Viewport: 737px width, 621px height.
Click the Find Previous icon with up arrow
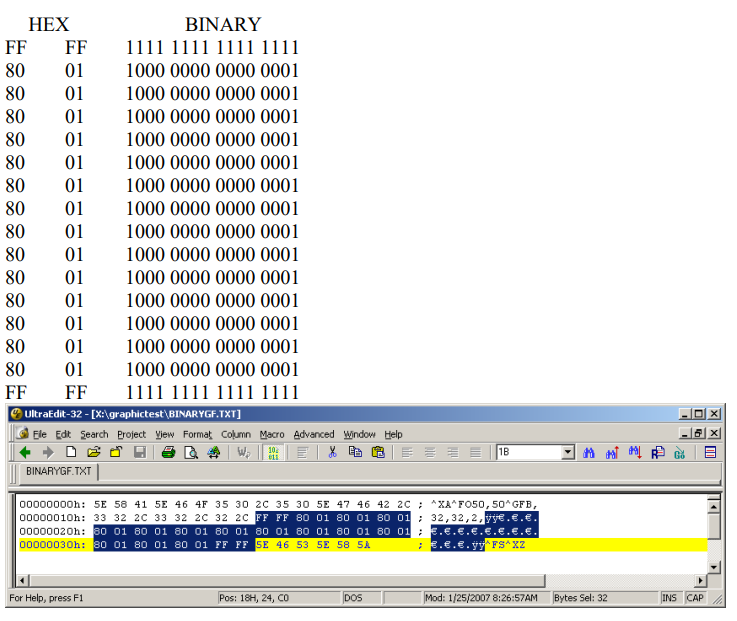click(612, 453)
